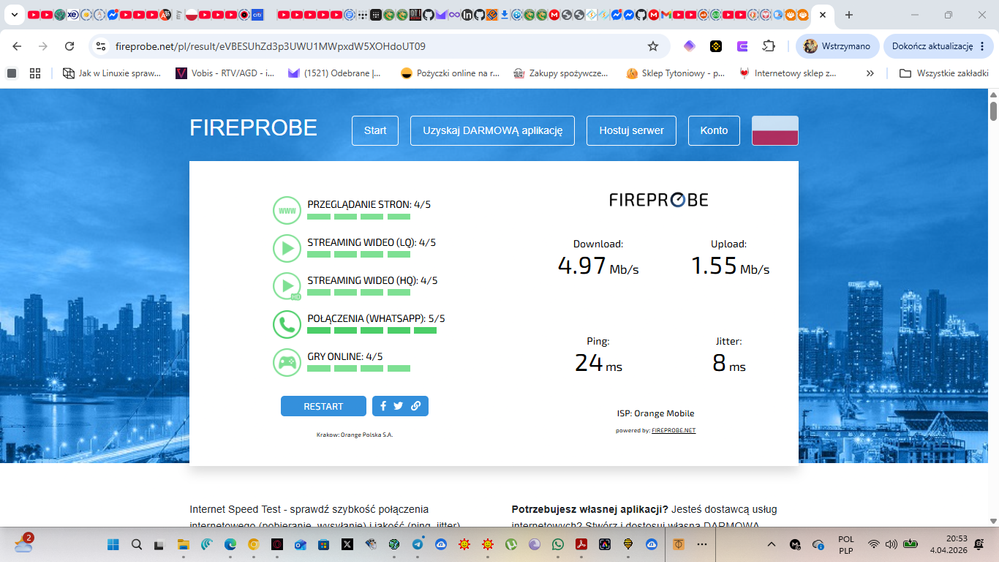Viewport: 999px width, 562px height.
Task: Click download value 4.97 Mb/s
Action: coord(598,266)
